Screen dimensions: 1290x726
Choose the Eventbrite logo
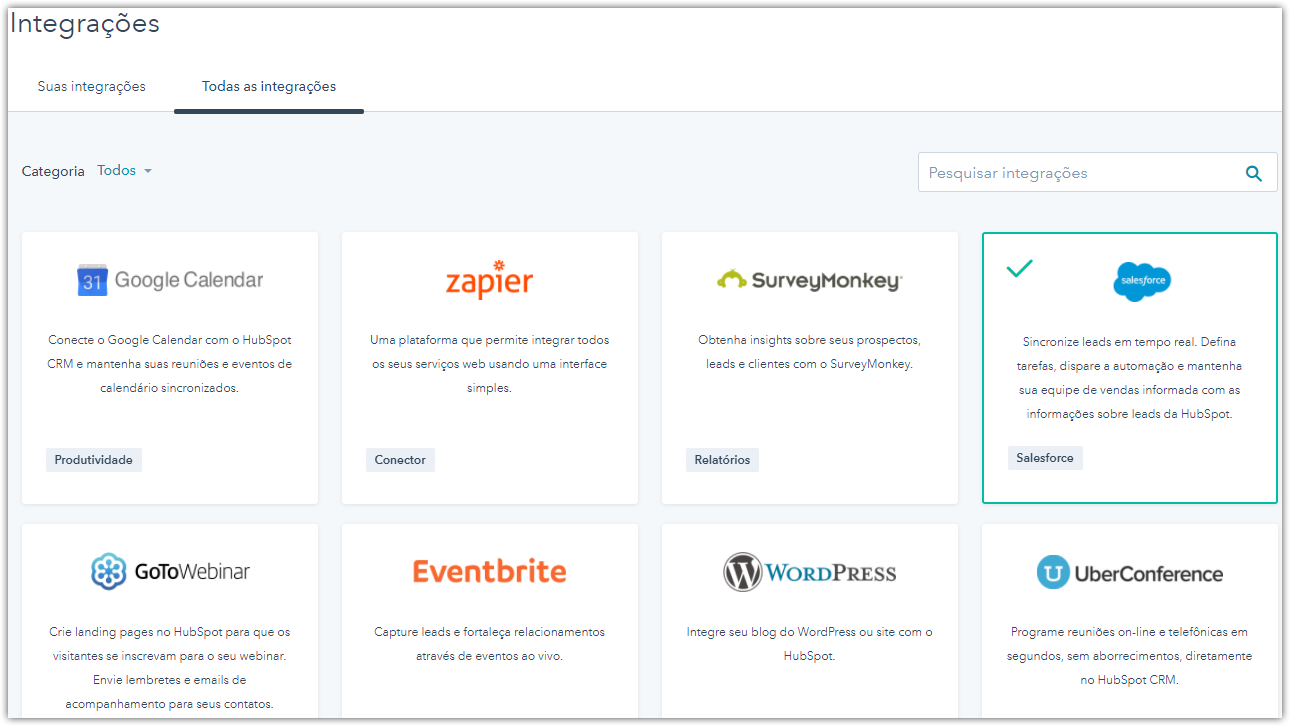click(489, 572)
